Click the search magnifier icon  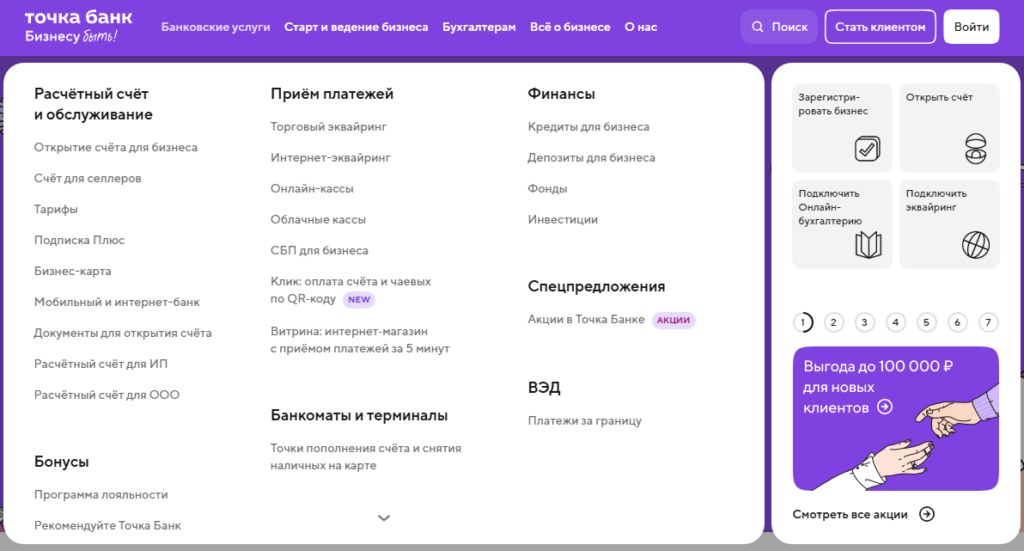click(x=758, y=27)
